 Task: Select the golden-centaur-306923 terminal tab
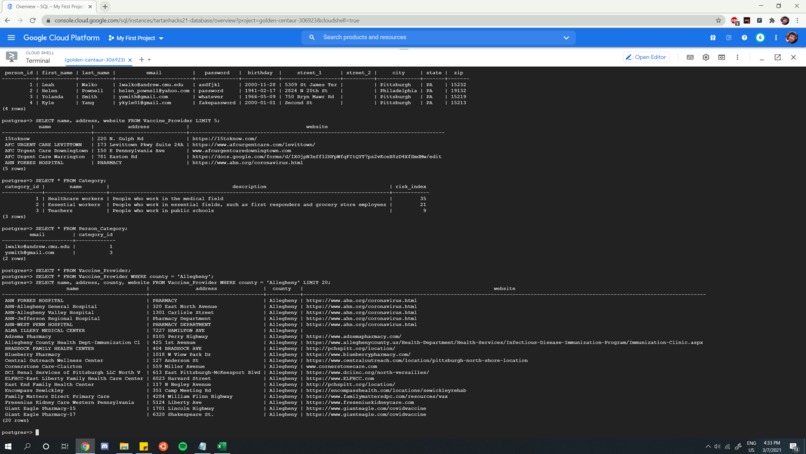pos(95,60)
